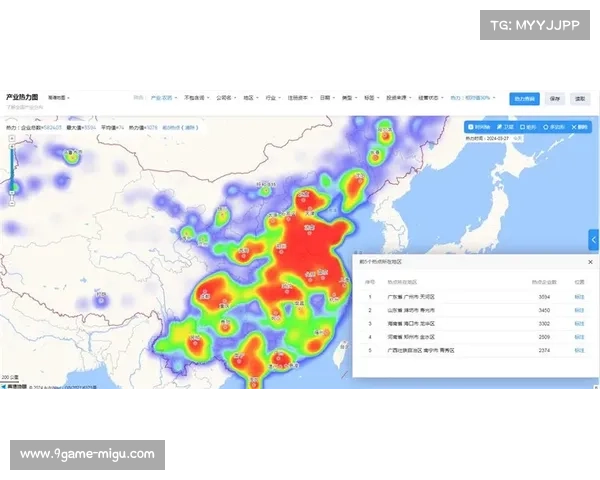Click 标注 link for 广西 南宁市 青秀区 row
The width and height of the screenshot is (600, 480).
pos(579,351)
